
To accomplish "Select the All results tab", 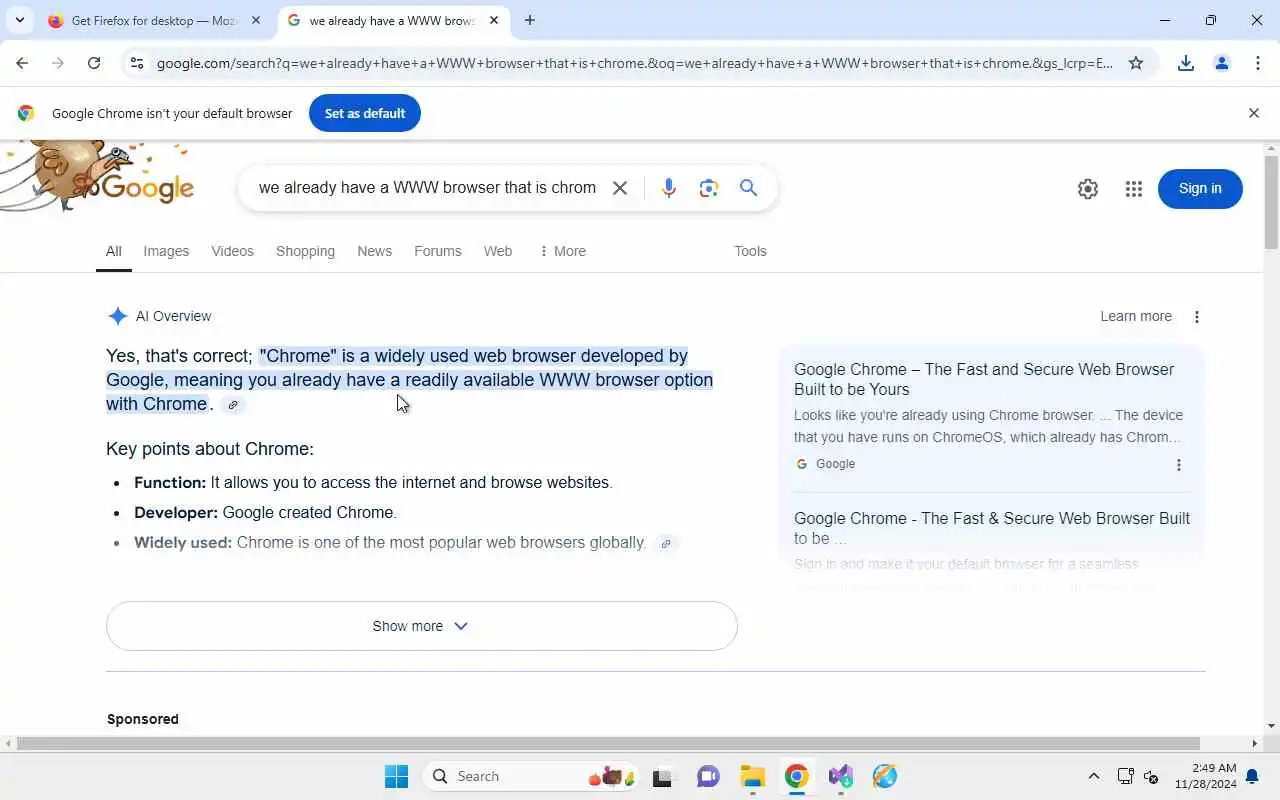I will click(114, 251).
